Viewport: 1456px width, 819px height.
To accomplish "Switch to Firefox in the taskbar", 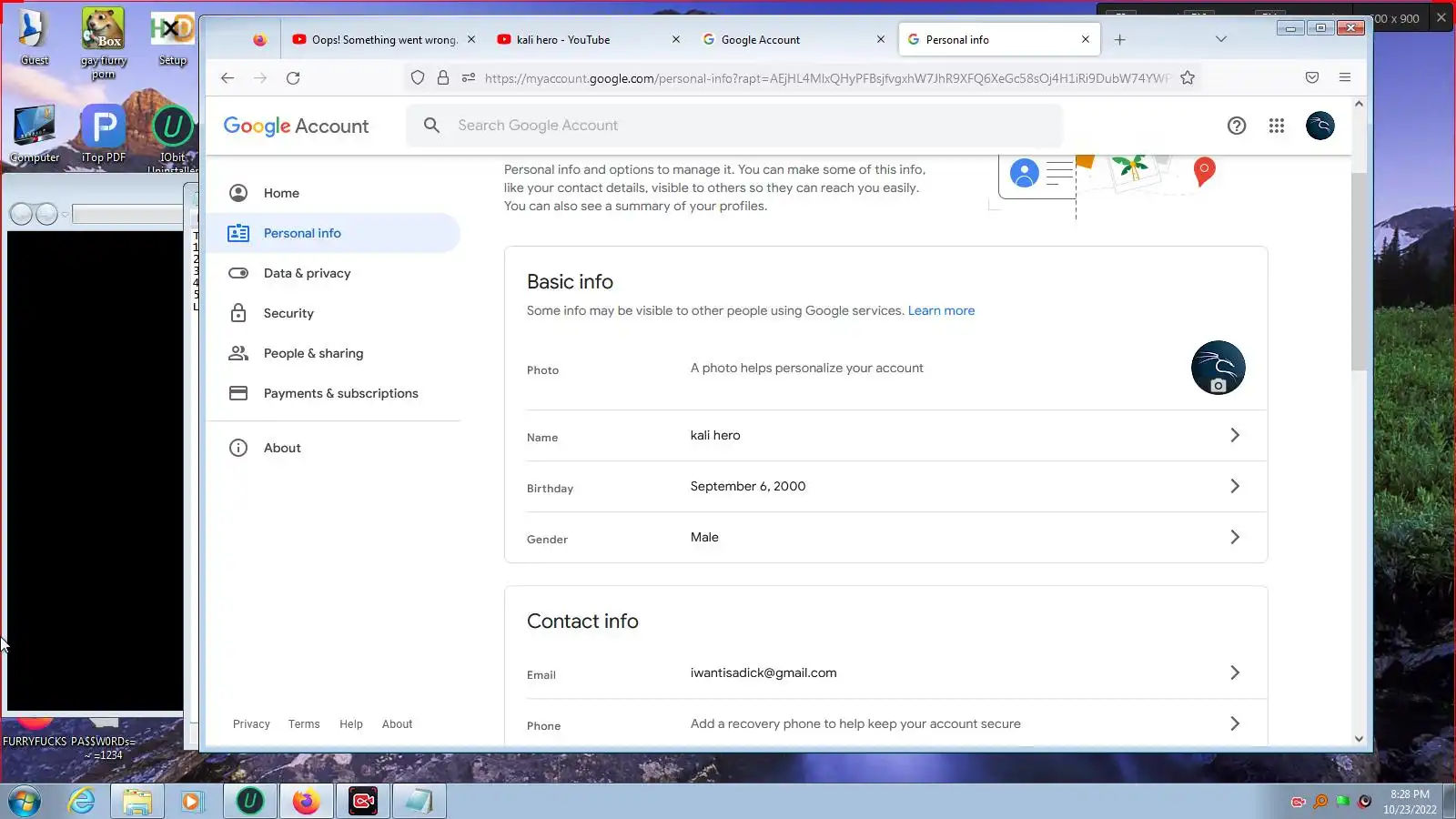I will [x=307, y=801].
